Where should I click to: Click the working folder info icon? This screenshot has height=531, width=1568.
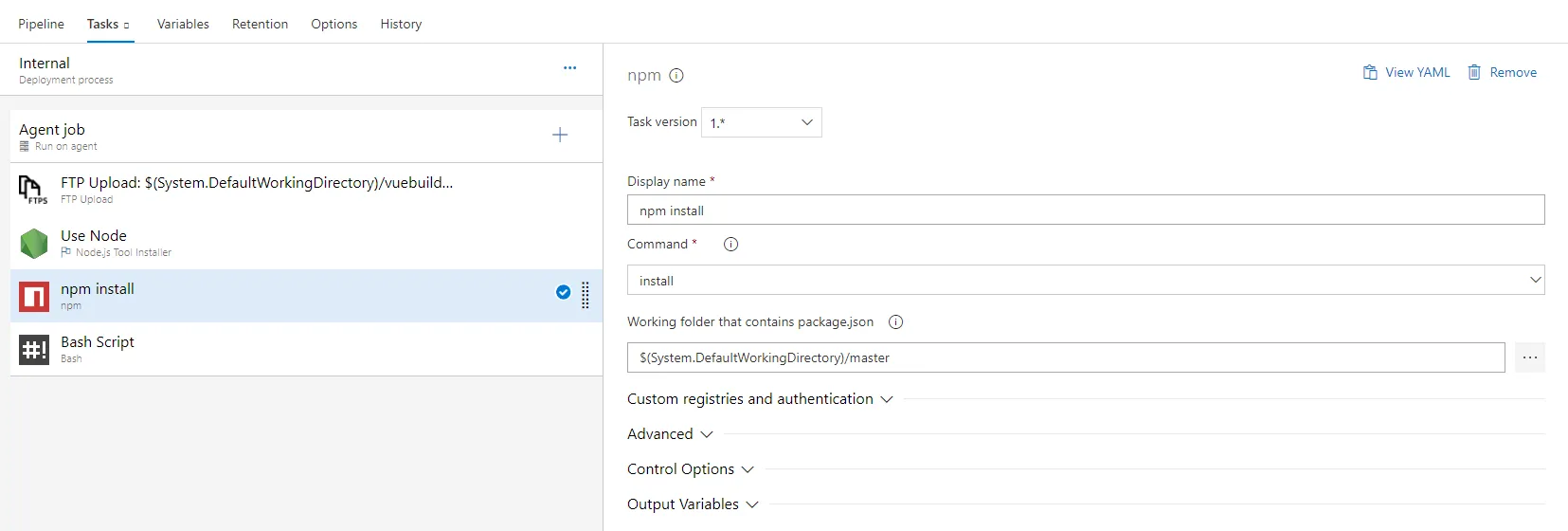tap(895, 322)
